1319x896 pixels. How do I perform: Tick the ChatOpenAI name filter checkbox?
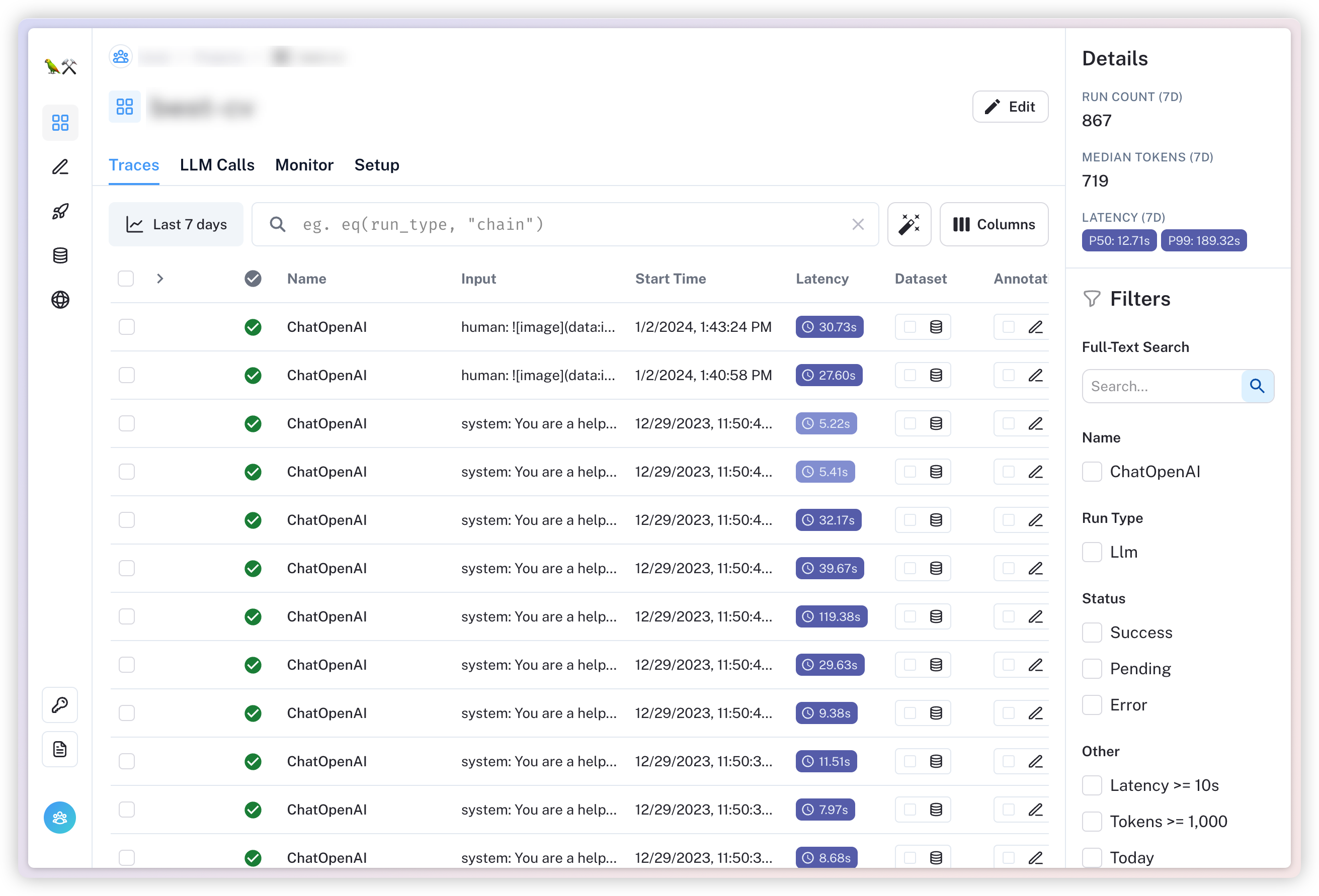[x=1092, y=472]
